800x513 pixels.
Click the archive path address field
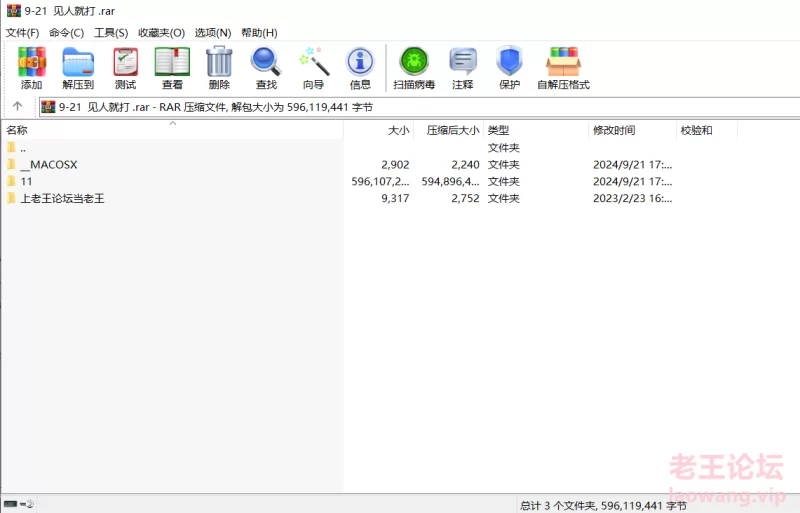(419, 107)
